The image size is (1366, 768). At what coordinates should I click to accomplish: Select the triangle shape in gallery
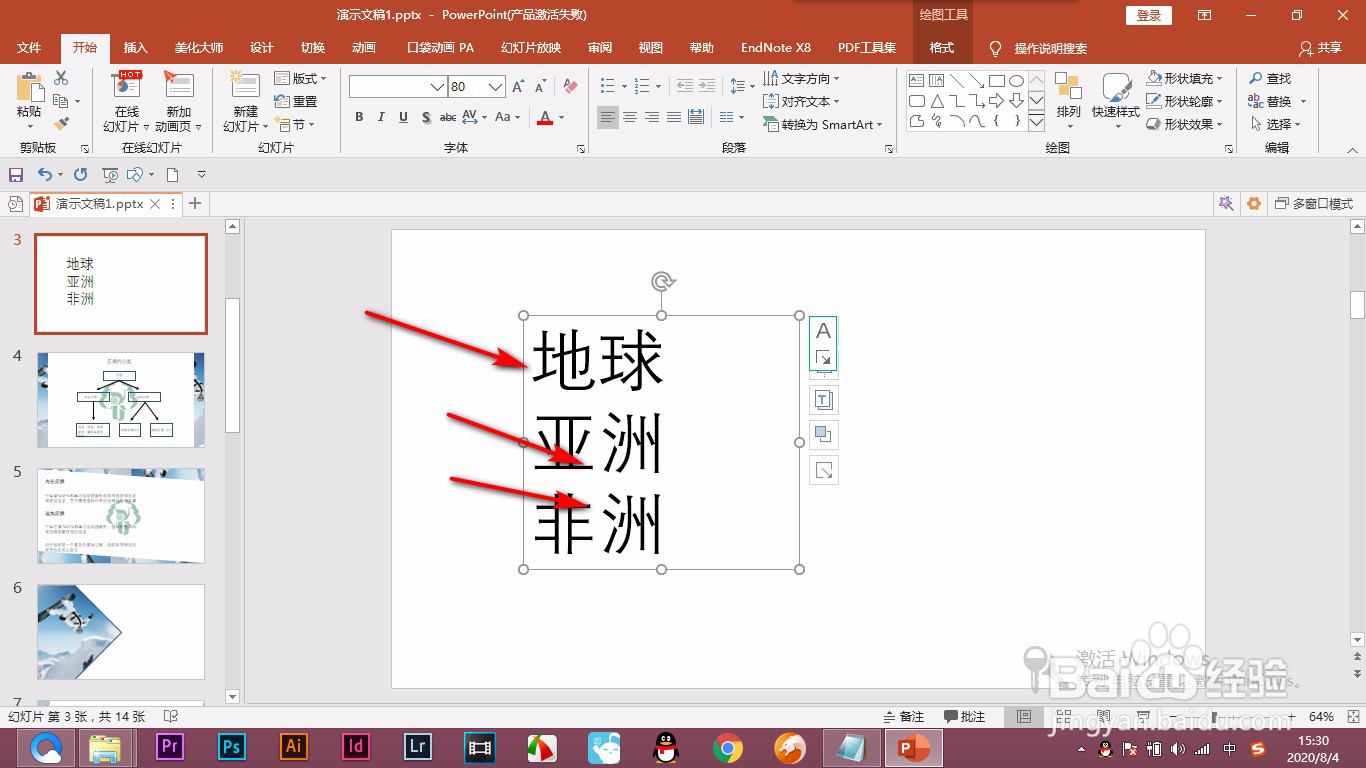coord(937,101)
